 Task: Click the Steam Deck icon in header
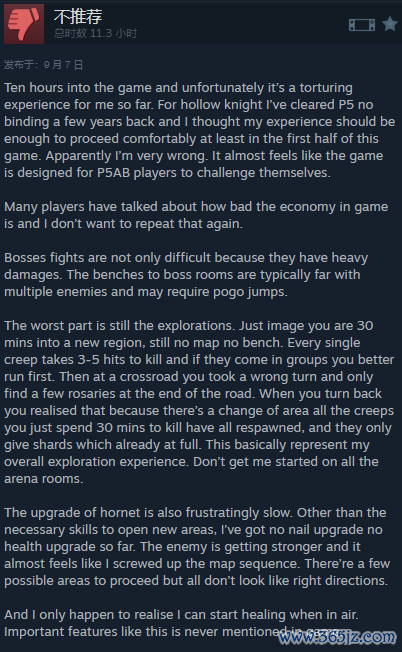(362, 25)
